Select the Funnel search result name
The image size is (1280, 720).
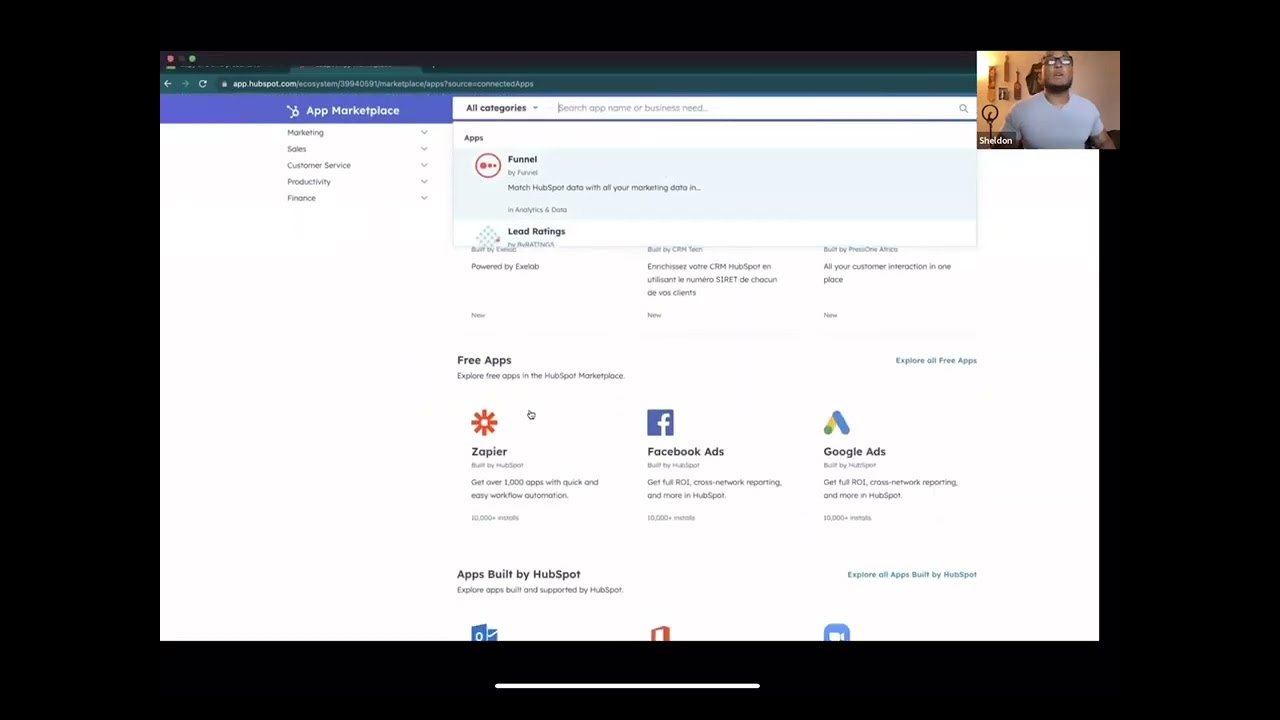coord(522,159)
